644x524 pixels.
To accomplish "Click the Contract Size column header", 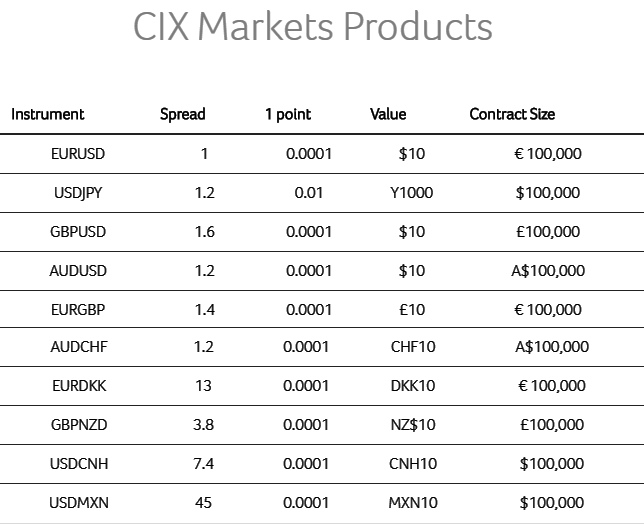I will 512,114.
